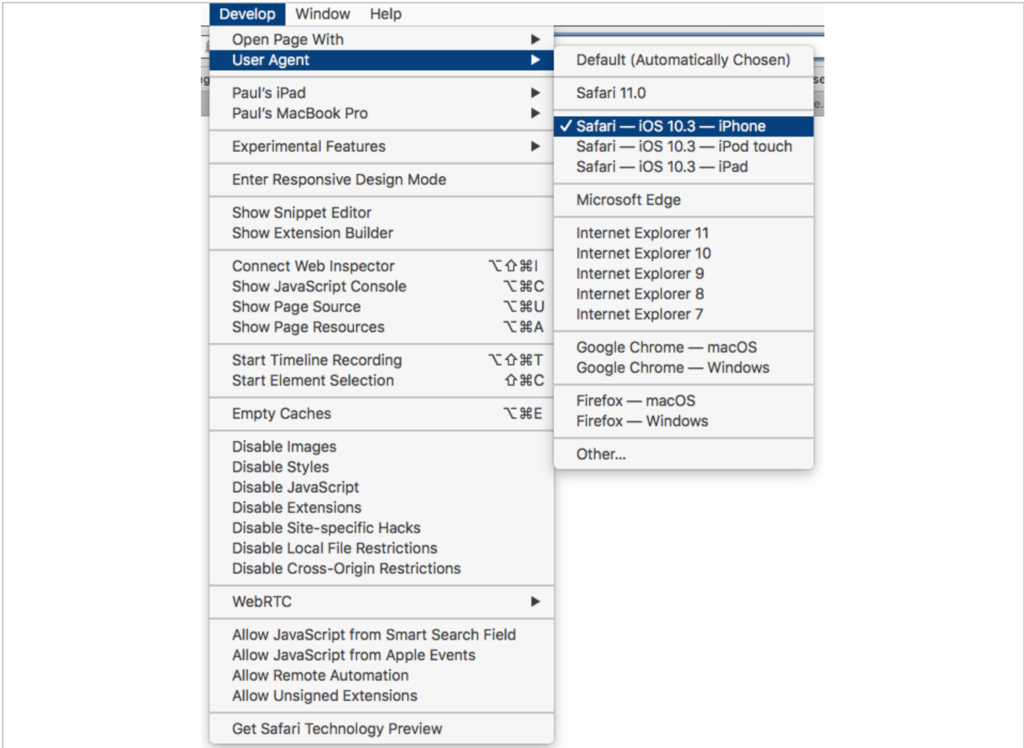
Task: Select Safari 11.0 user agent
Action: 684,93
